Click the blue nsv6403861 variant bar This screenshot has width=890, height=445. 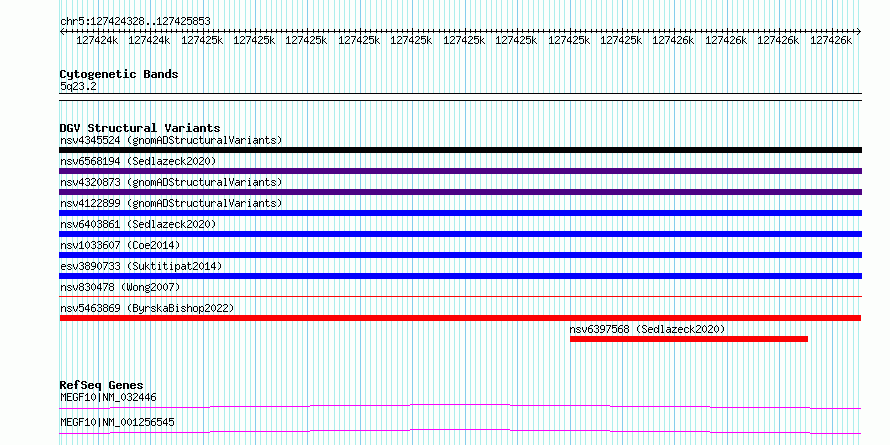pos(460,234)
